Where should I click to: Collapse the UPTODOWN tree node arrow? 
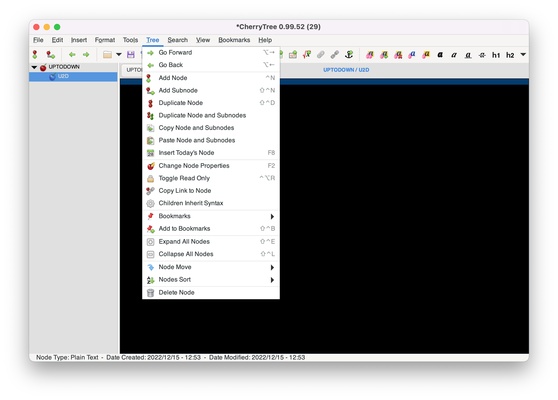pos(34,67)
